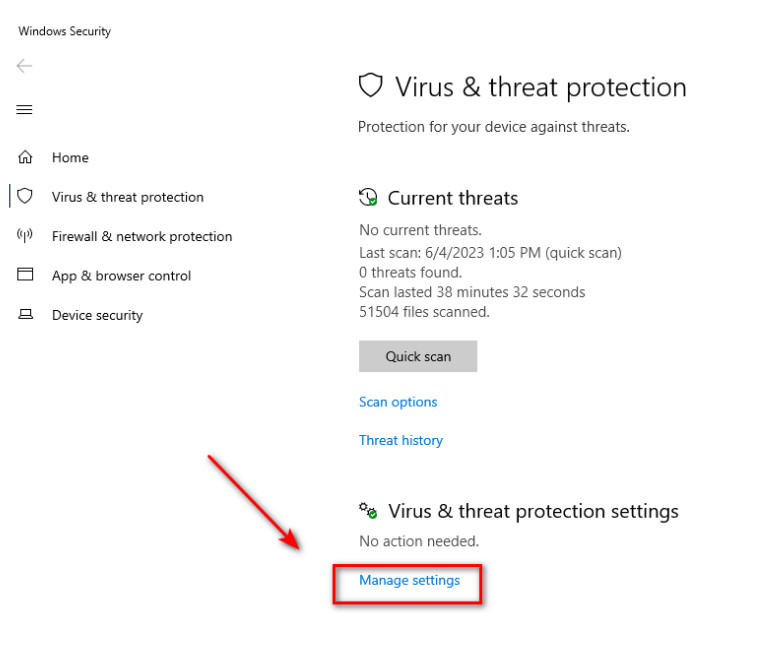The image size is (781, 651).
Task: Open the Scan options link
Action: click(398, 402)
